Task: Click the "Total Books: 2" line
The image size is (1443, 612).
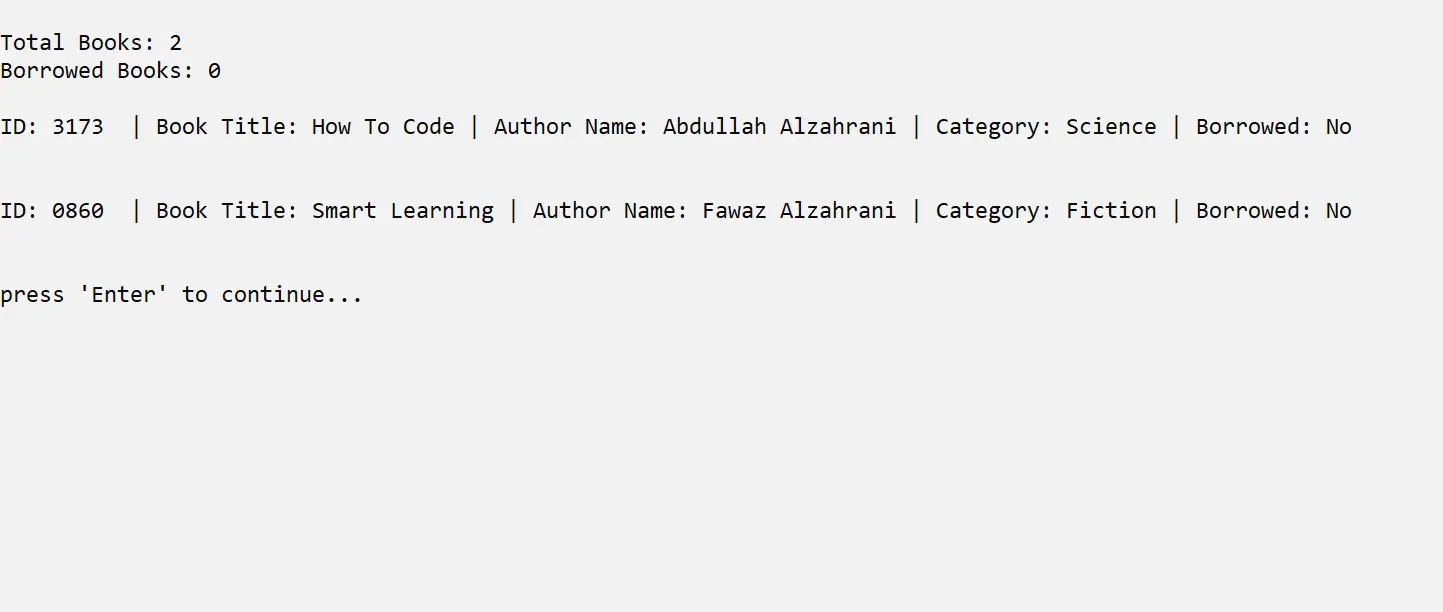Action: (x=91, y=43)
